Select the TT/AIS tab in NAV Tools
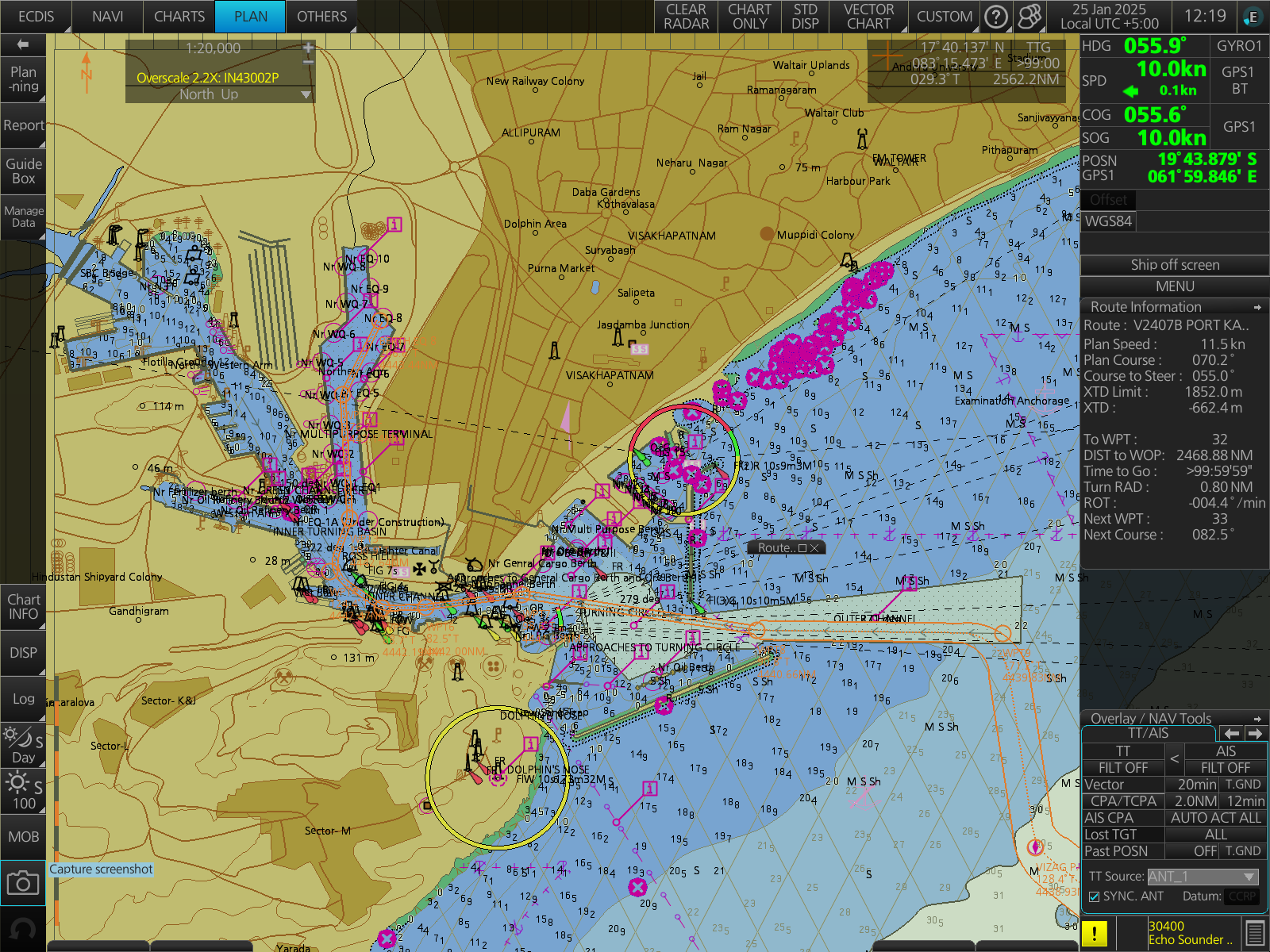The height and width of the screenshot is (952, 1270). point(1149,733)
